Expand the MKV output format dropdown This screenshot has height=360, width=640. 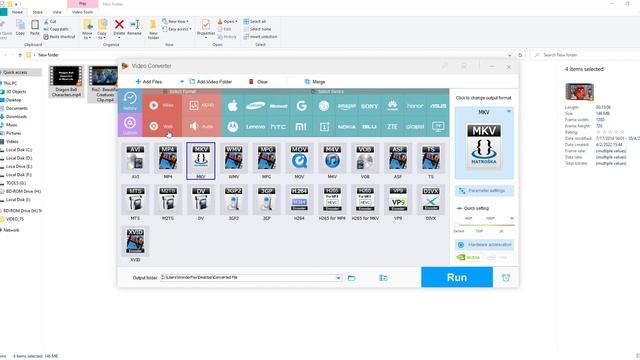509,111
